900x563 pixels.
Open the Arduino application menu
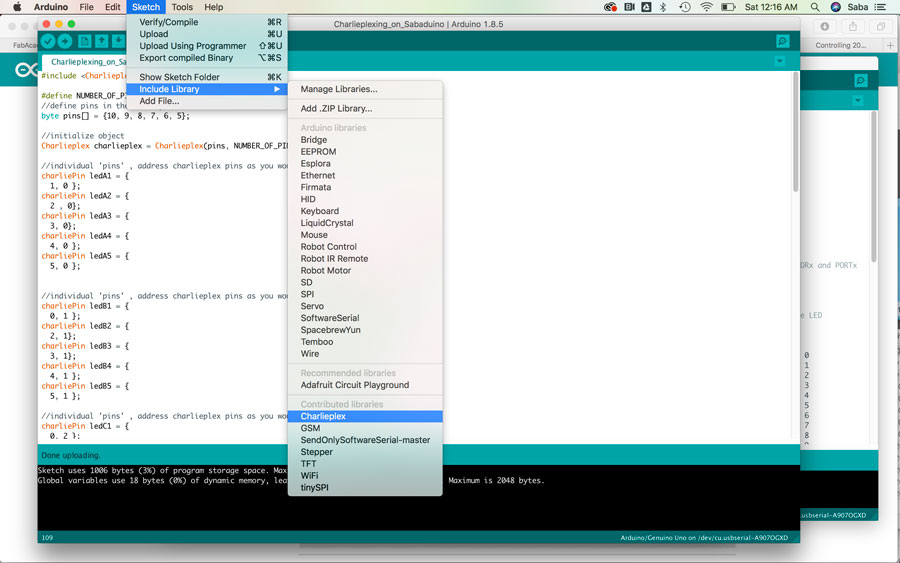[51, 7]
